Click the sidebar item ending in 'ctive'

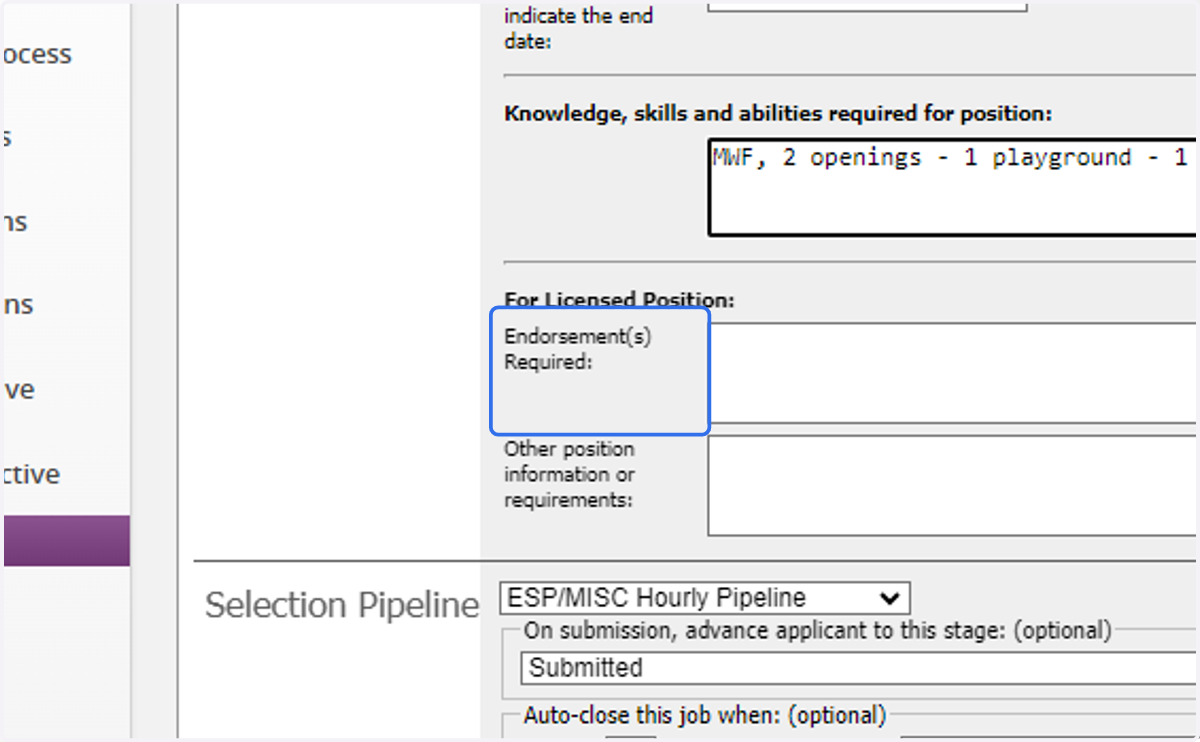point(32,474)
